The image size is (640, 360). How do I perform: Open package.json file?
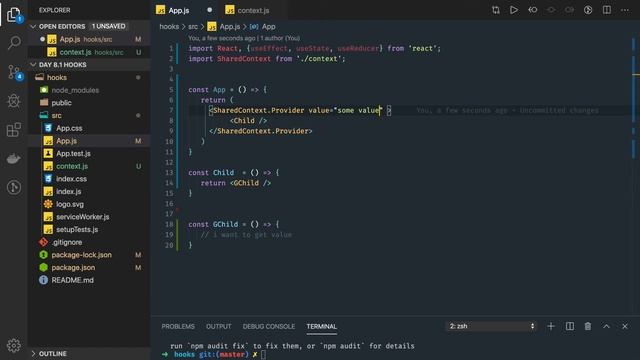[x=89, y=267]
